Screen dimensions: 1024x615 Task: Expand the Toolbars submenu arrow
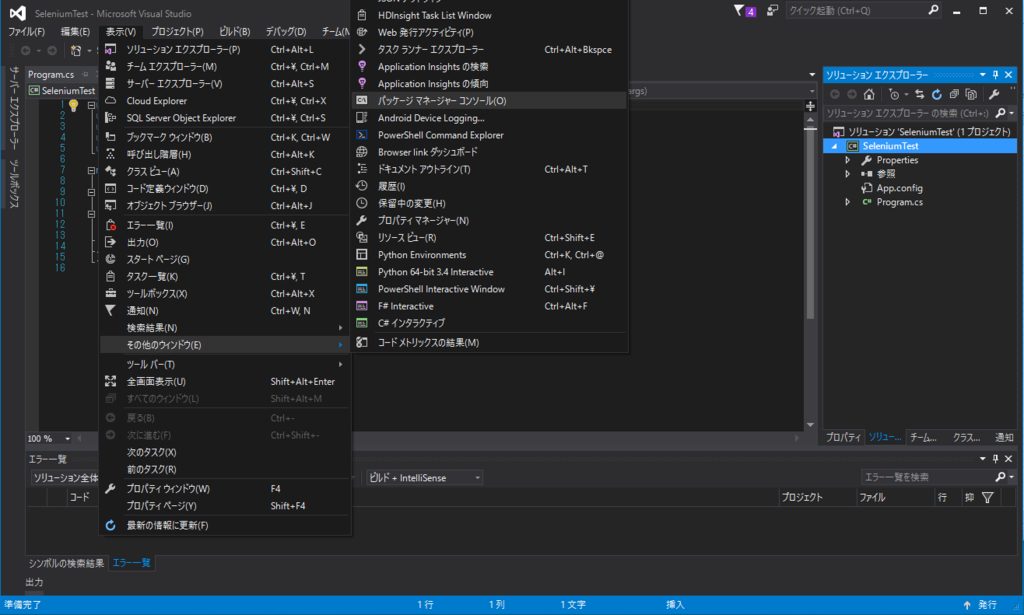pyautogui.click(x=340, y=364)
